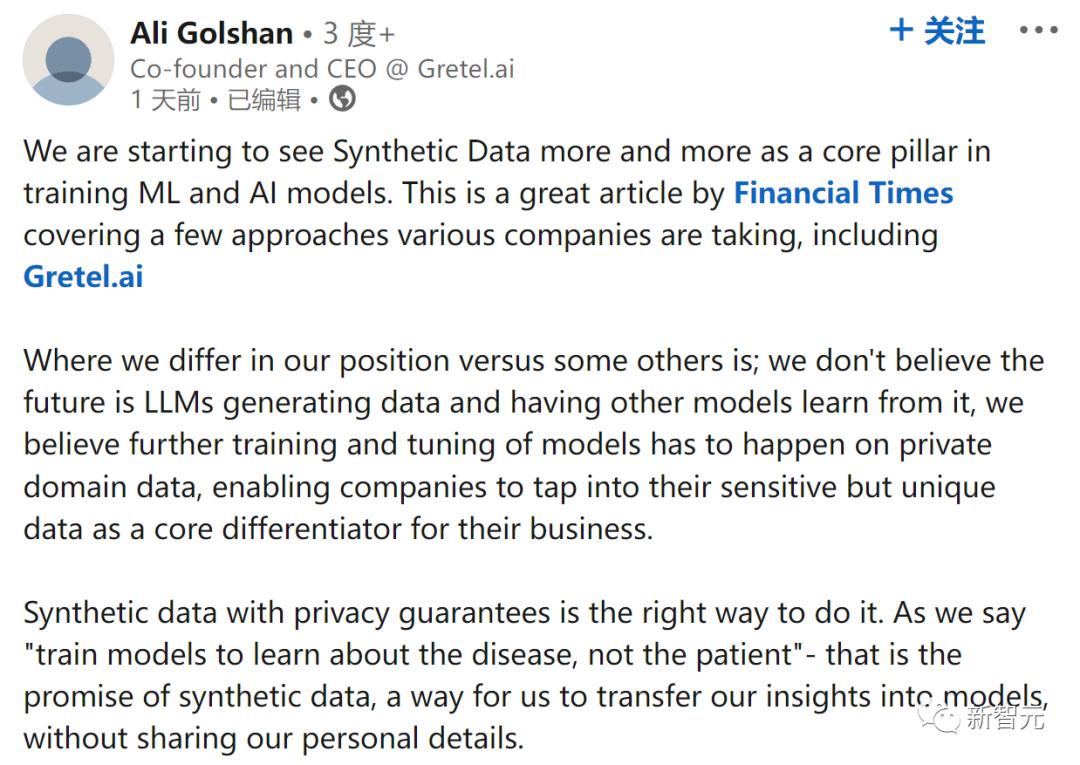Click the plus sign beside 关注
This screenshot has width=1080, height=765.
[901, 30]
